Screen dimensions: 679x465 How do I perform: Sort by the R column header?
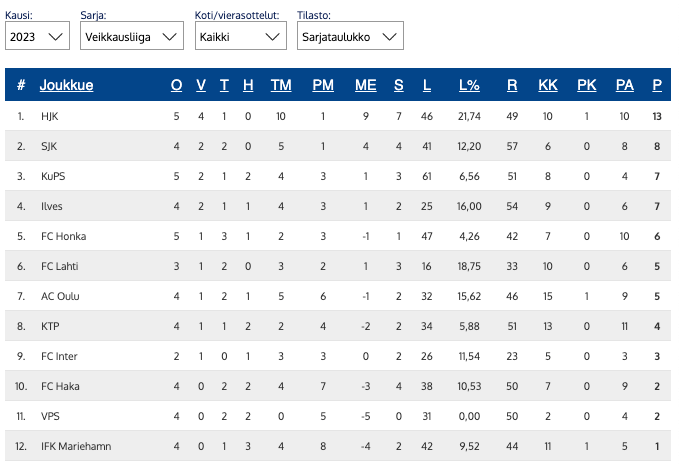512,86
